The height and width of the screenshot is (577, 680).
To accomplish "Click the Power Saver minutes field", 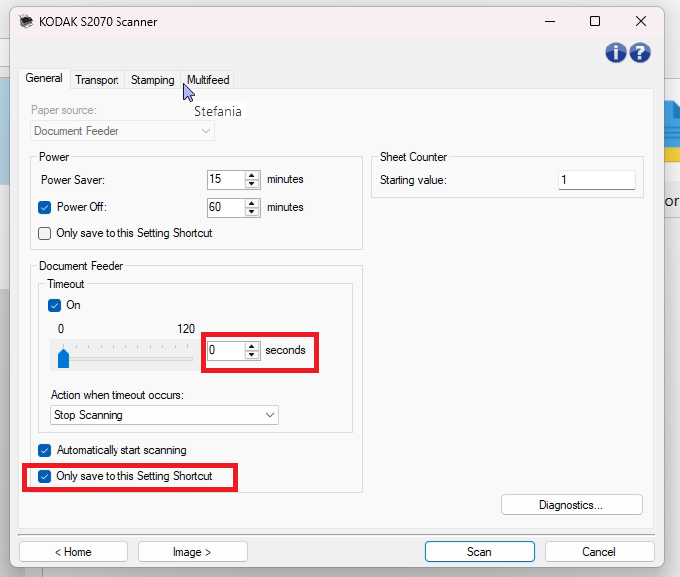I will click(226, 180).
